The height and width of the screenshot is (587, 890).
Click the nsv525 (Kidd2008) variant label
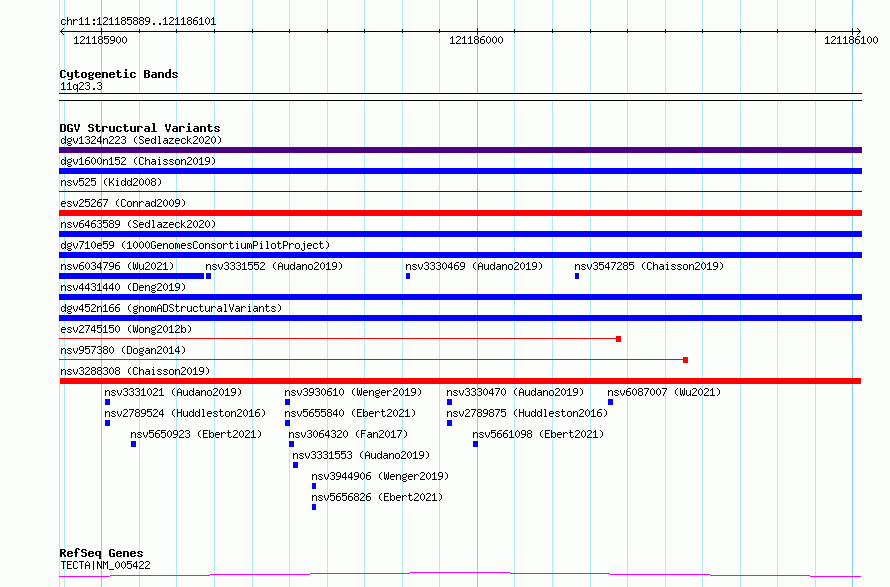[111, 182]
